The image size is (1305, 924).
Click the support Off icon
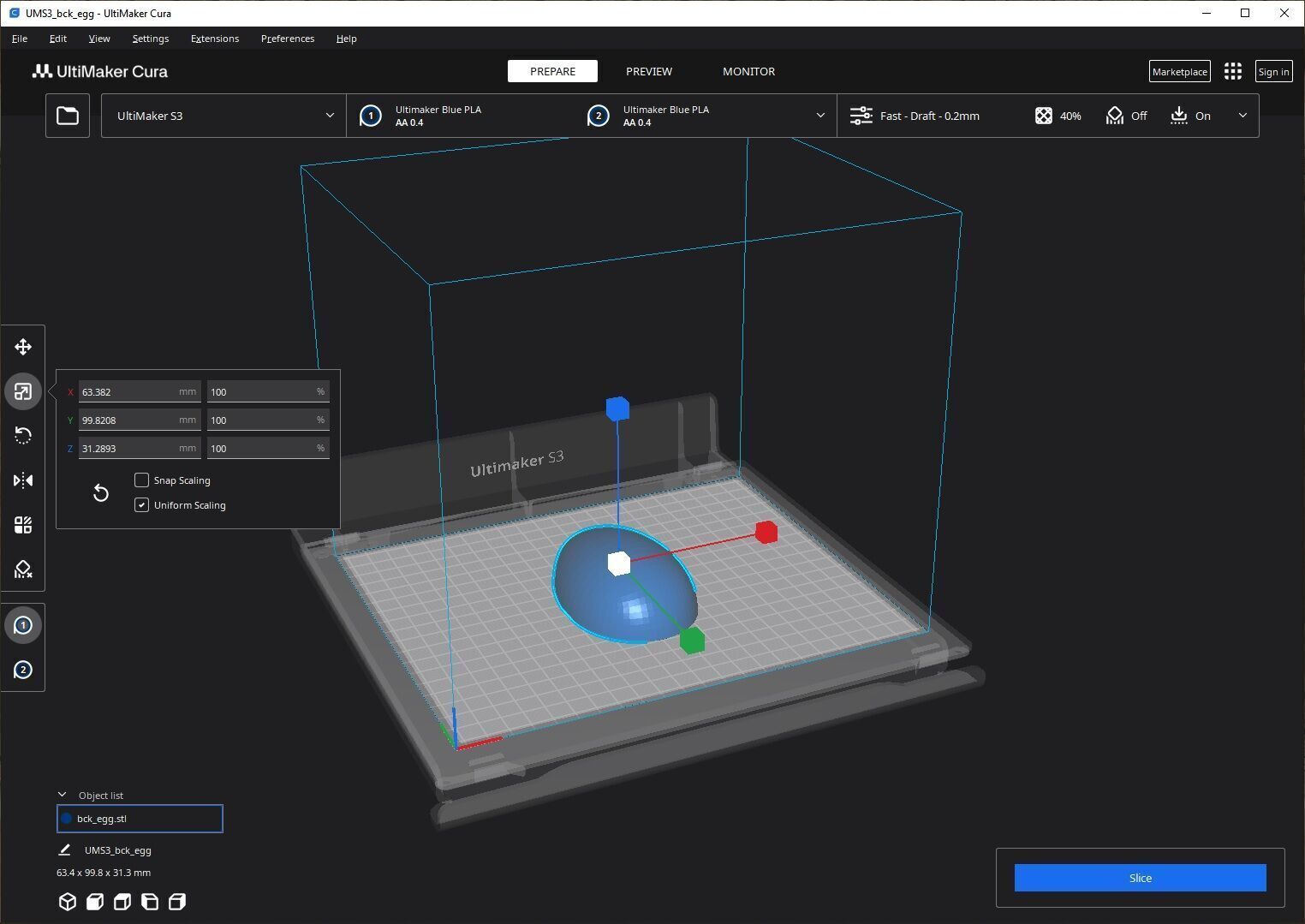tap(1114, 116)
